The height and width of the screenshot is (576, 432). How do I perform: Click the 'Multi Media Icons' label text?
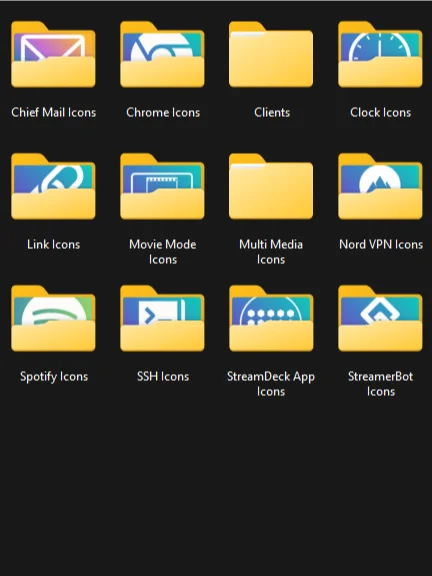pos(271,252)
